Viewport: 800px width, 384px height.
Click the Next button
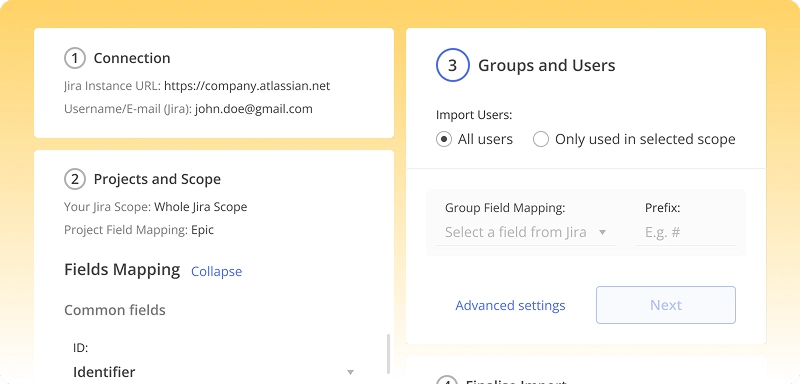[x=666, y=305]
